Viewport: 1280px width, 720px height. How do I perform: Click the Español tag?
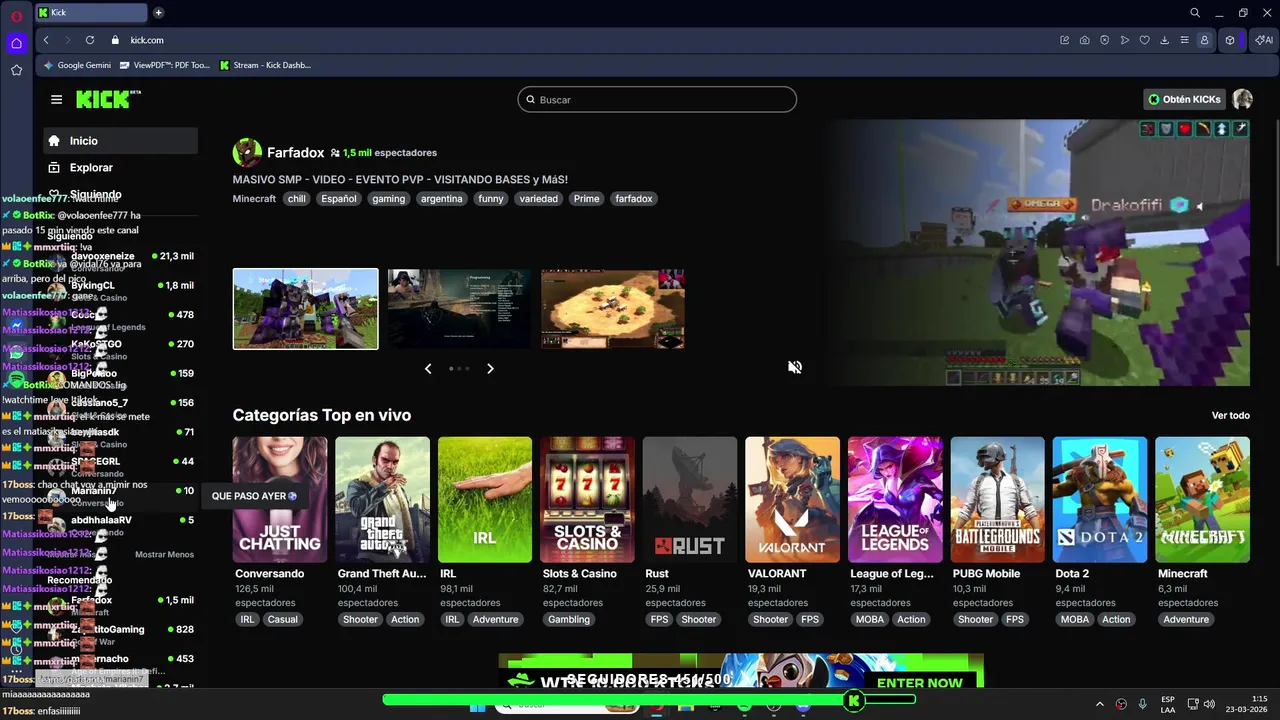(338, 199)
